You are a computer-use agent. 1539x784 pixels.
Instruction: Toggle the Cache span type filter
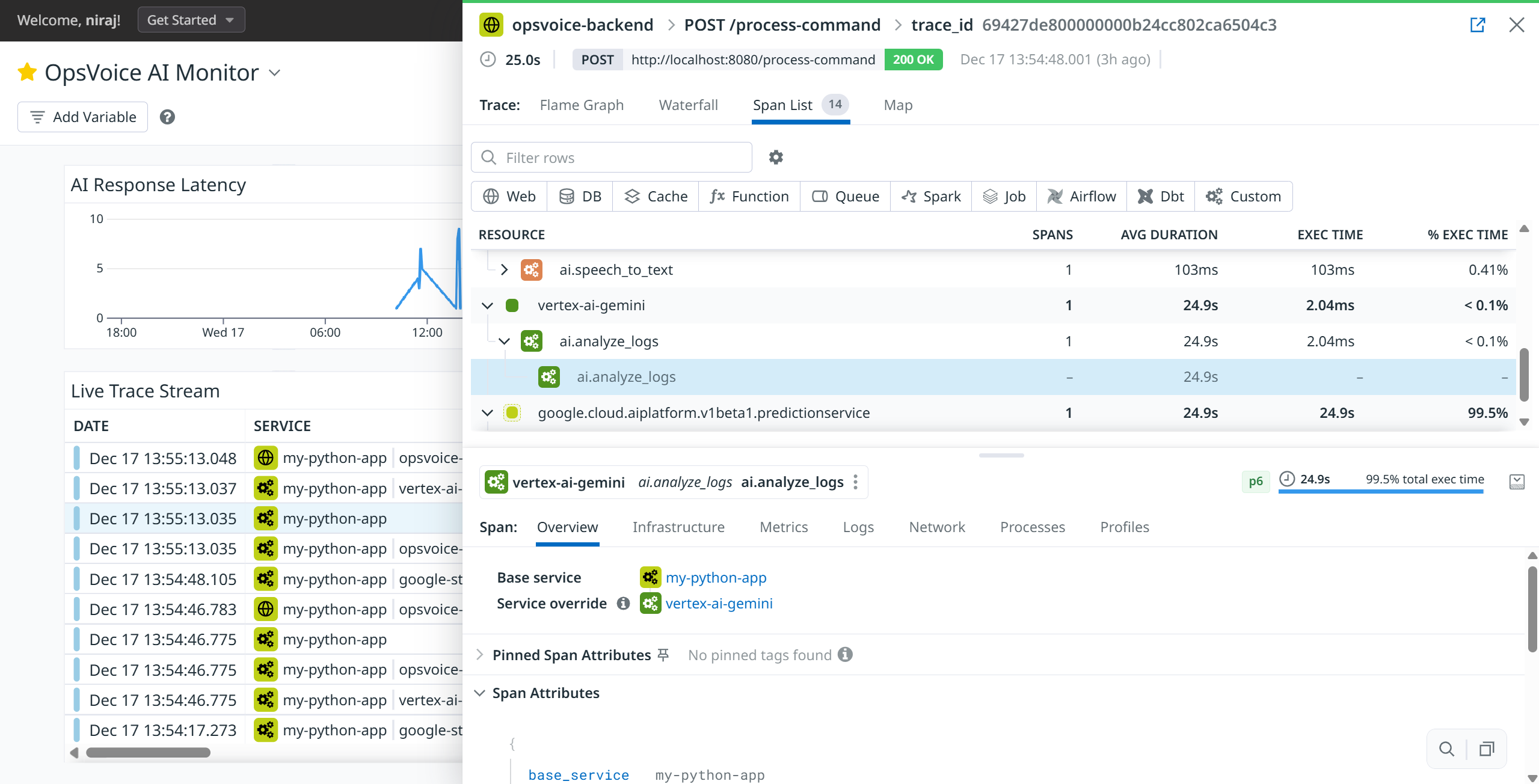coord(656,197)
